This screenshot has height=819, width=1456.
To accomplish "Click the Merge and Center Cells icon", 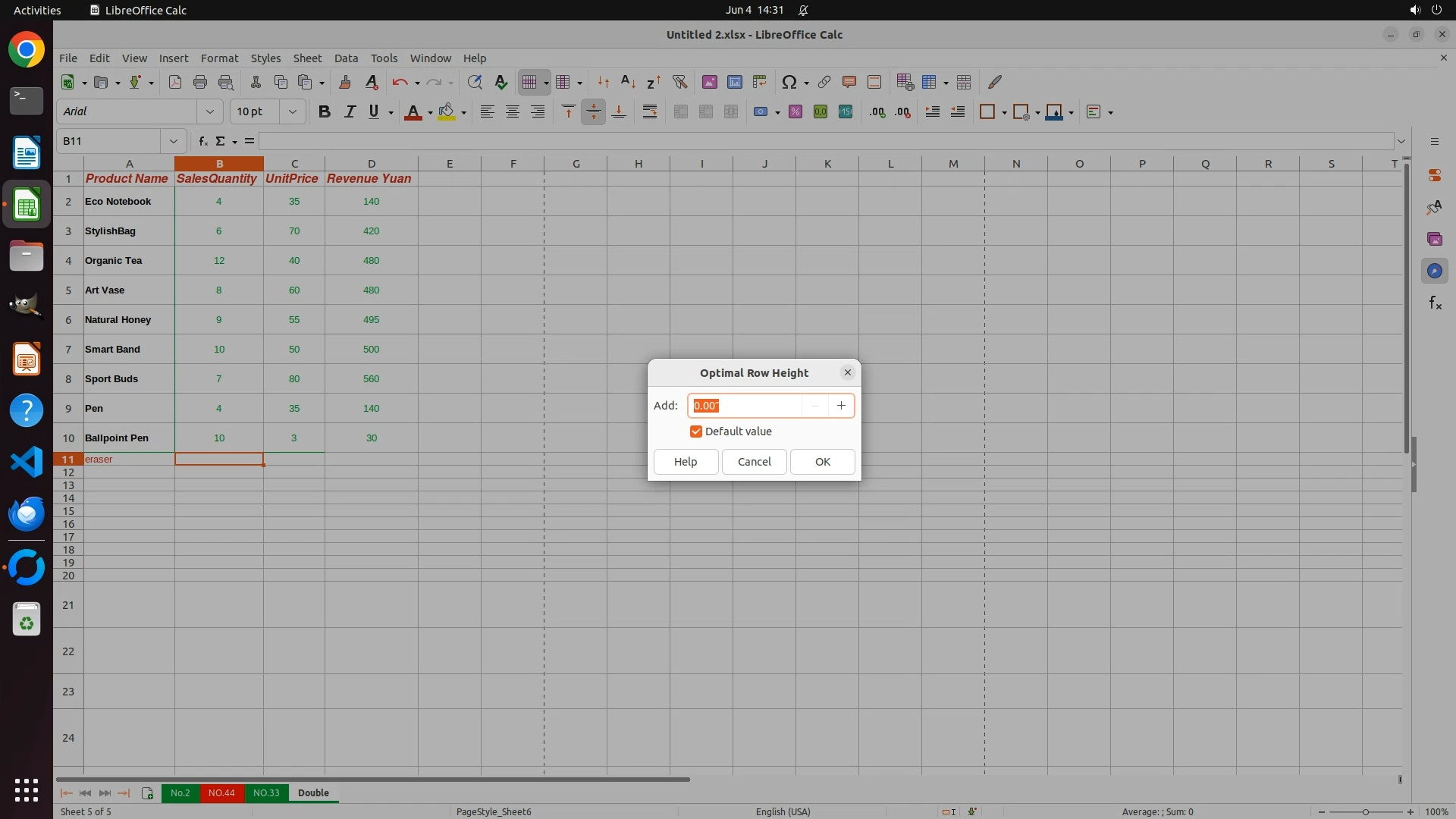I will click(681, 112).
